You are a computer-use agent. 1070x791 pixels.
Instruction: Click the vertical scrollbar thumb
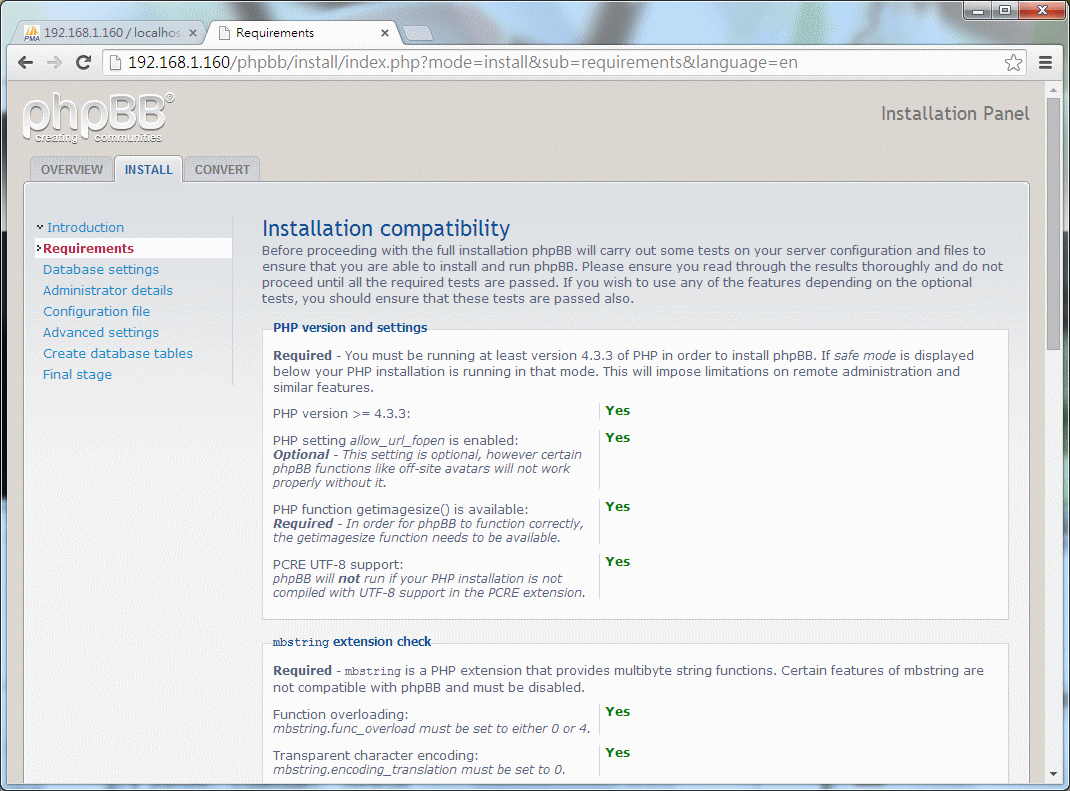tap(1053, 225)
